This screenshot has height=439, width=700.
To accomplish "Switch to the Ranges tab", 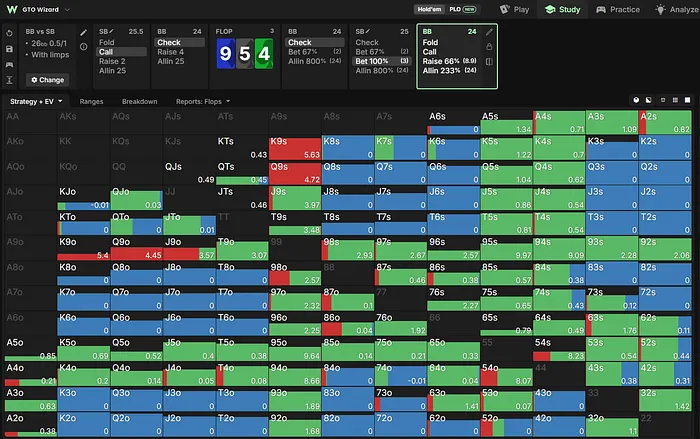I will [91, 101].
